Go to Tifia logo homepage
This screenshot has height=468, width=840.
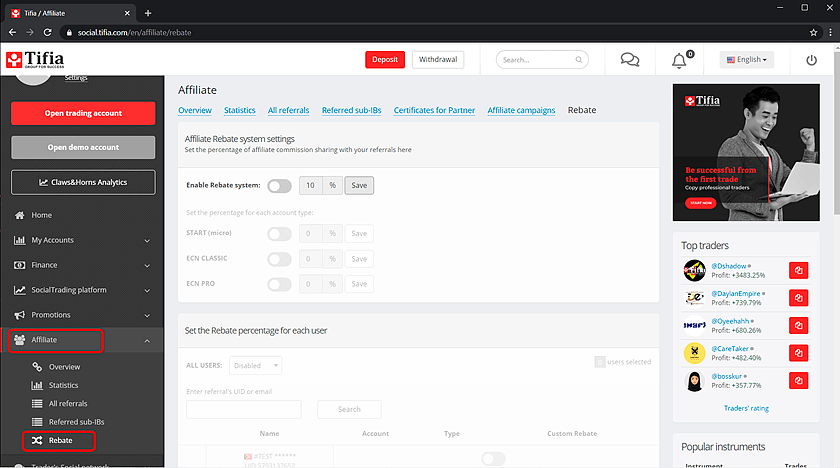35,59
